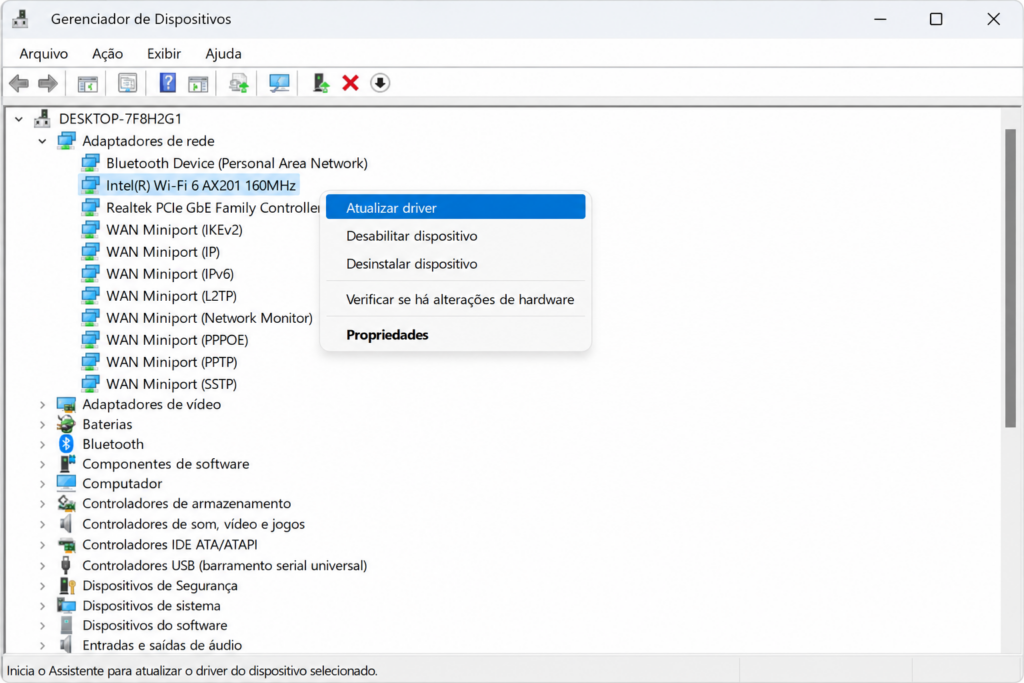The width and height of the screenshot is (1024, 683).
Task: Click the Baterias category icon
Action: [x=66, y=424]
